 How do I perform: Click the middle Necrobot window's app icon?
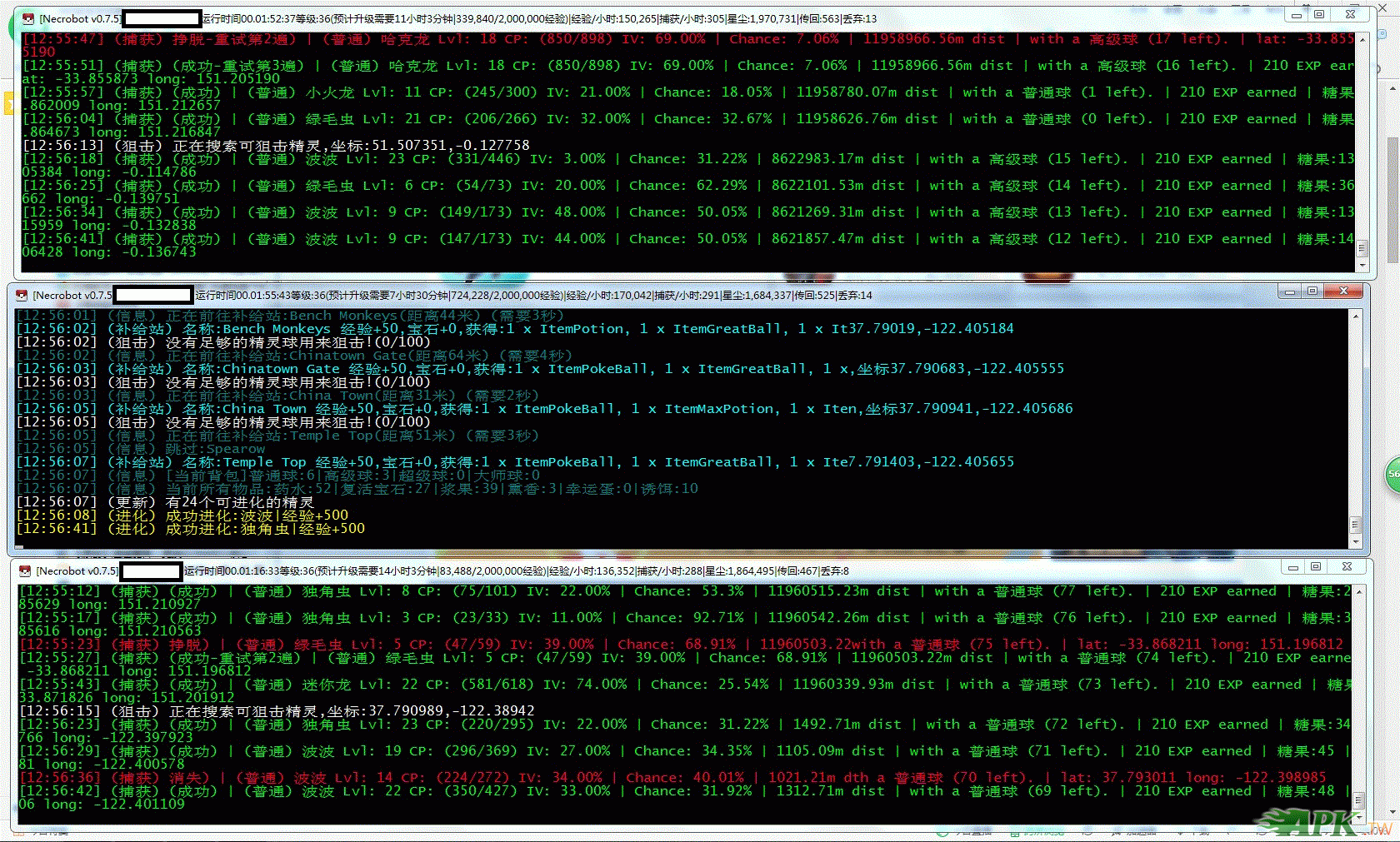pyautogui.click(x=22, y=295)
